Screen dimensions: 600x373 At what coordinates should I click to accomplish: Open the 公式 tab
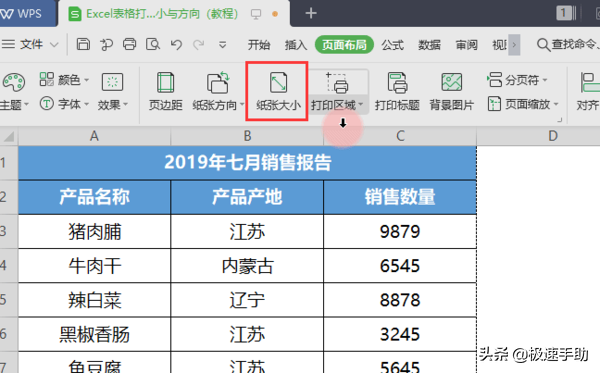point(392,45)
